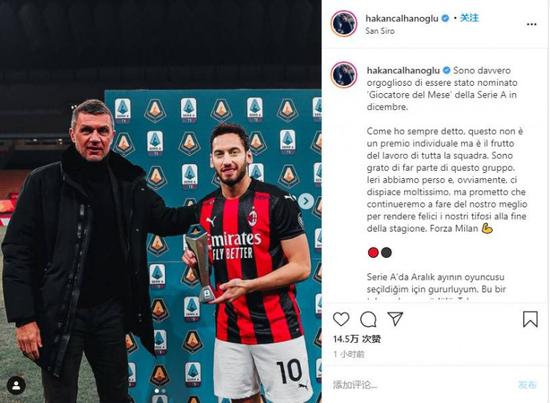Submit comment with 发布 button
Image resolution: width=550 pixels, height=403 pixels.
[x=527, y=385]
